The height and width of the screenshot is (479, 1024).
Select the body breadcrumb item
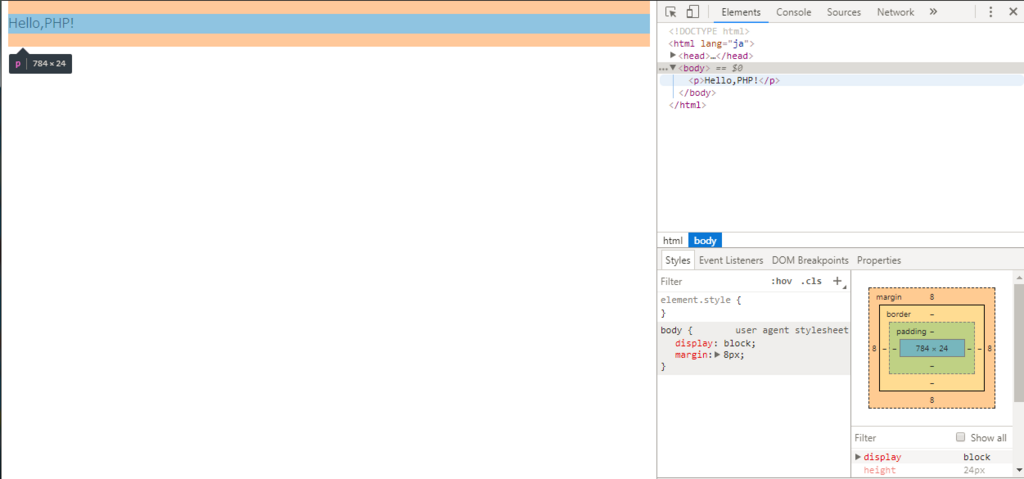[705, 240]
